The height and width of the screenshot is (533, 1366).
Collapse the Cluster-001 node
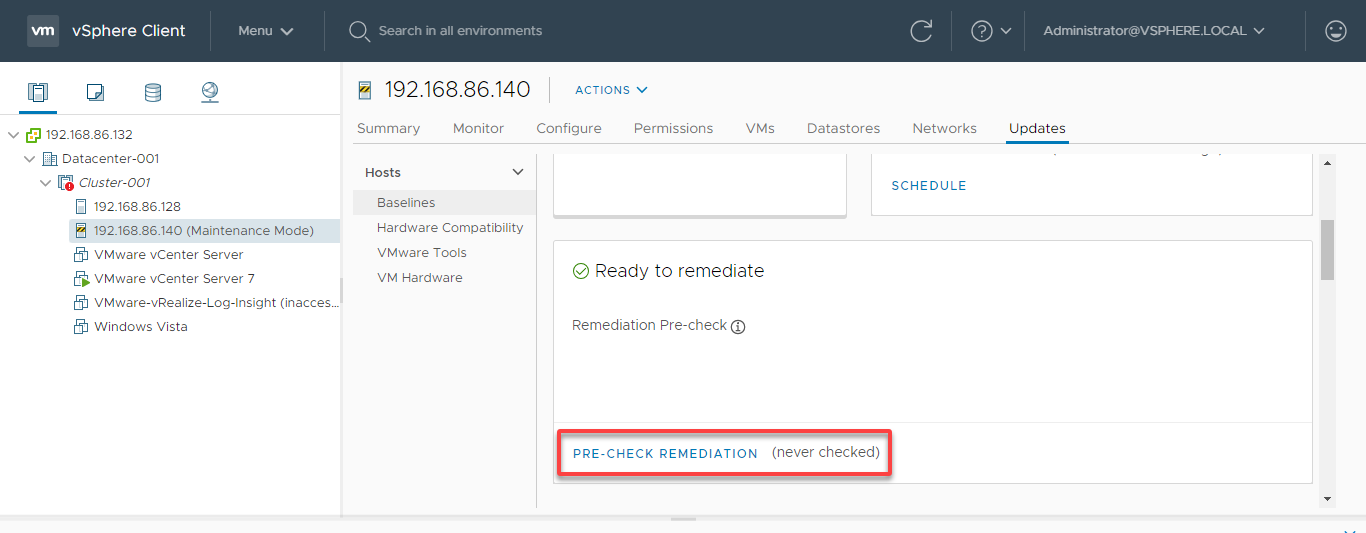(46, 183)
